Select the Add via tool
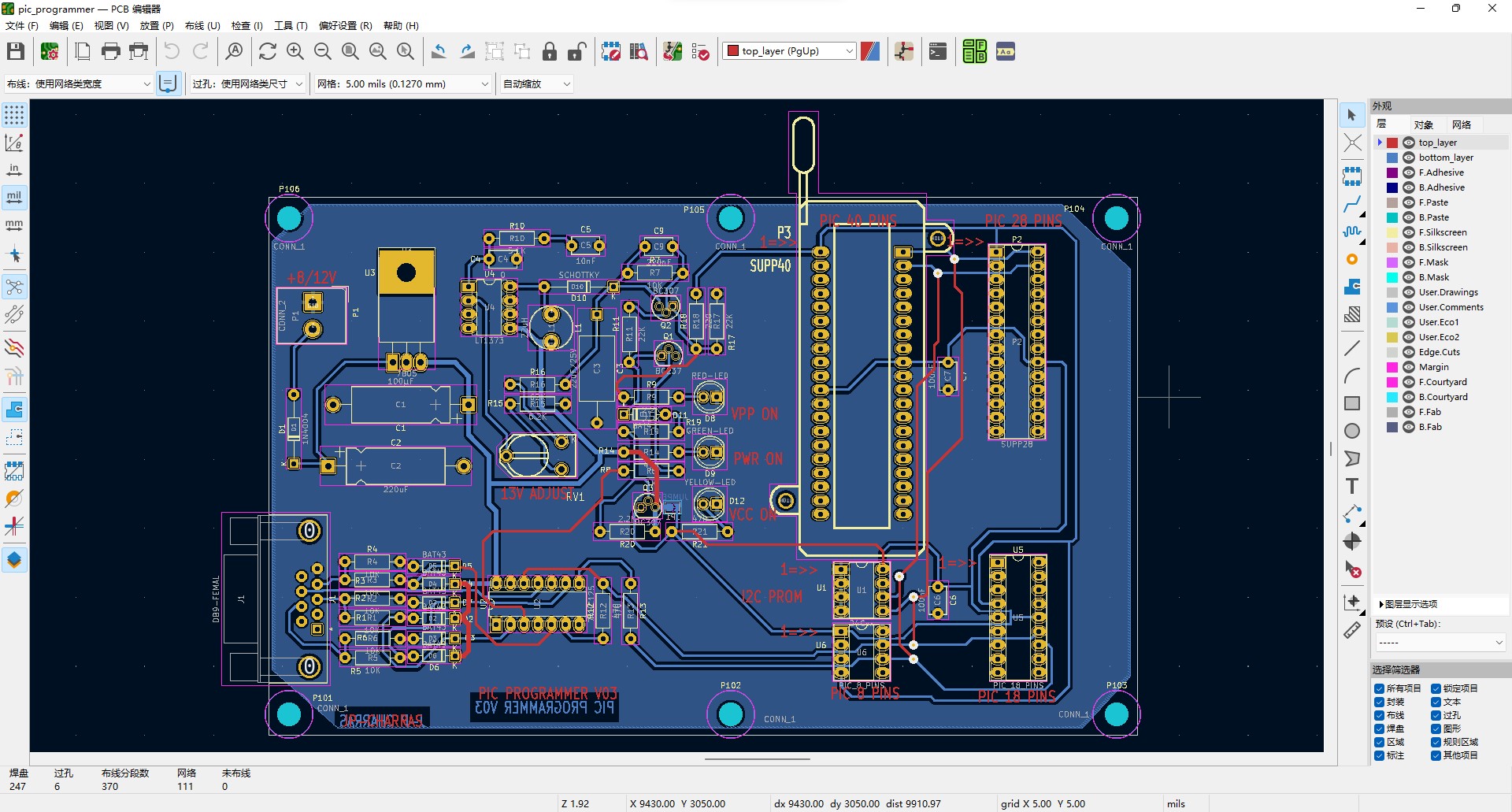1512x812 pixels. click(x=1352, y=259)
